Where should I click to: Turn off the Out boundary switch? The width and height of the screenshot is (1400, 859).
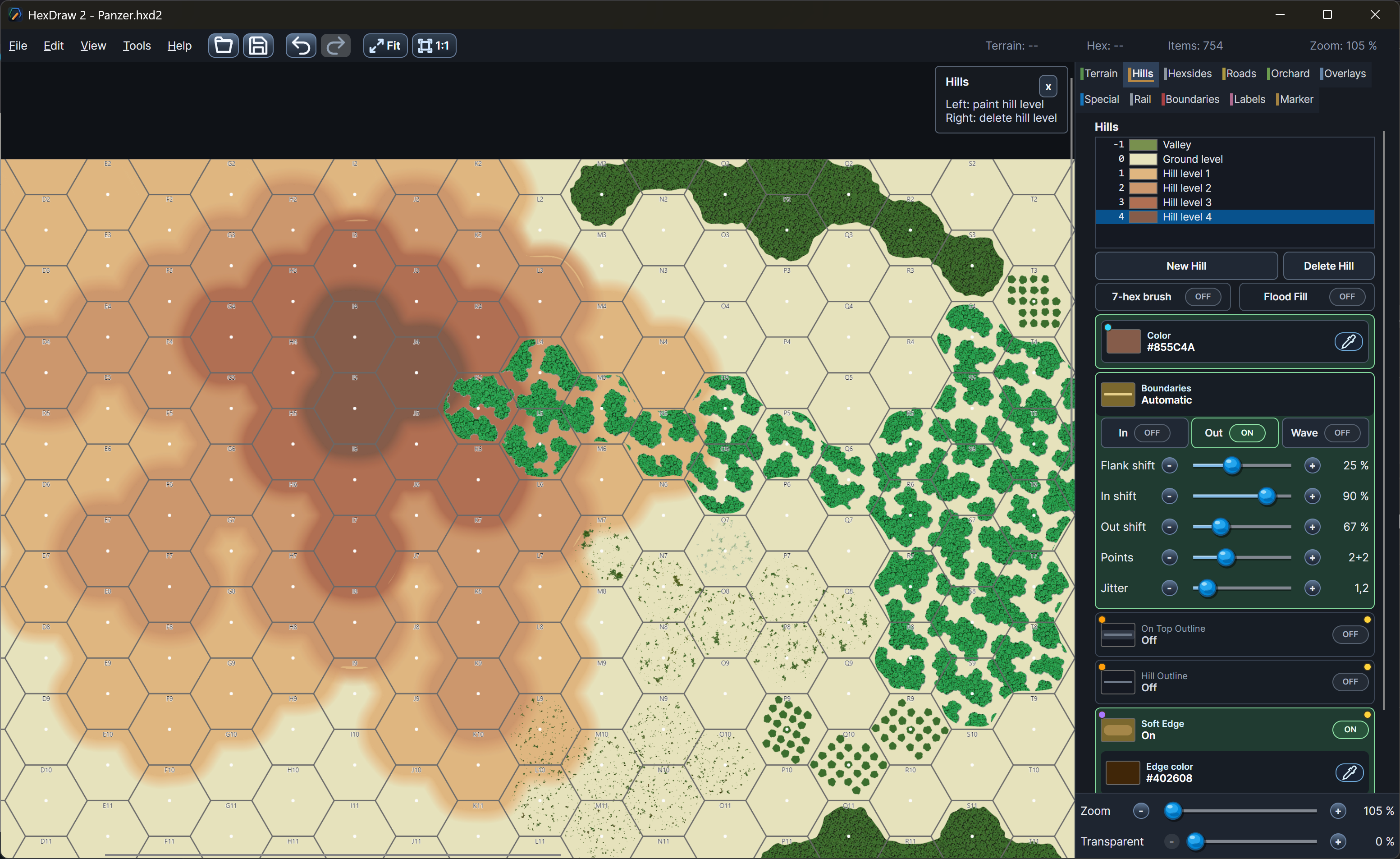coord(1247,432)
